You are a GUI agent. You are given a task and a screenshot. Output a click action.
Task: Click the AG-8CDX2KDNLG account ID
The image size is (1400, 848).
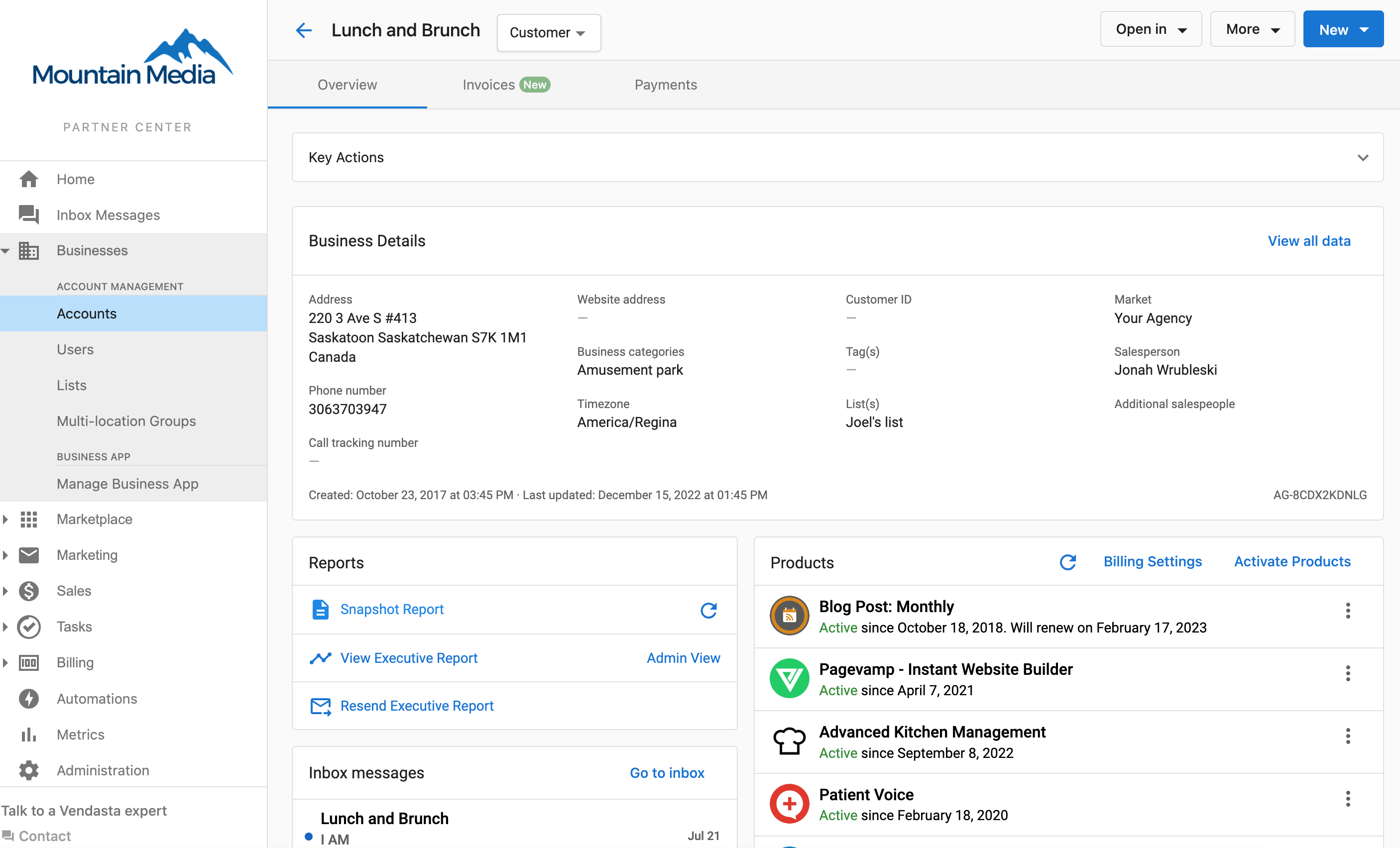click(x=1319, y=495)
